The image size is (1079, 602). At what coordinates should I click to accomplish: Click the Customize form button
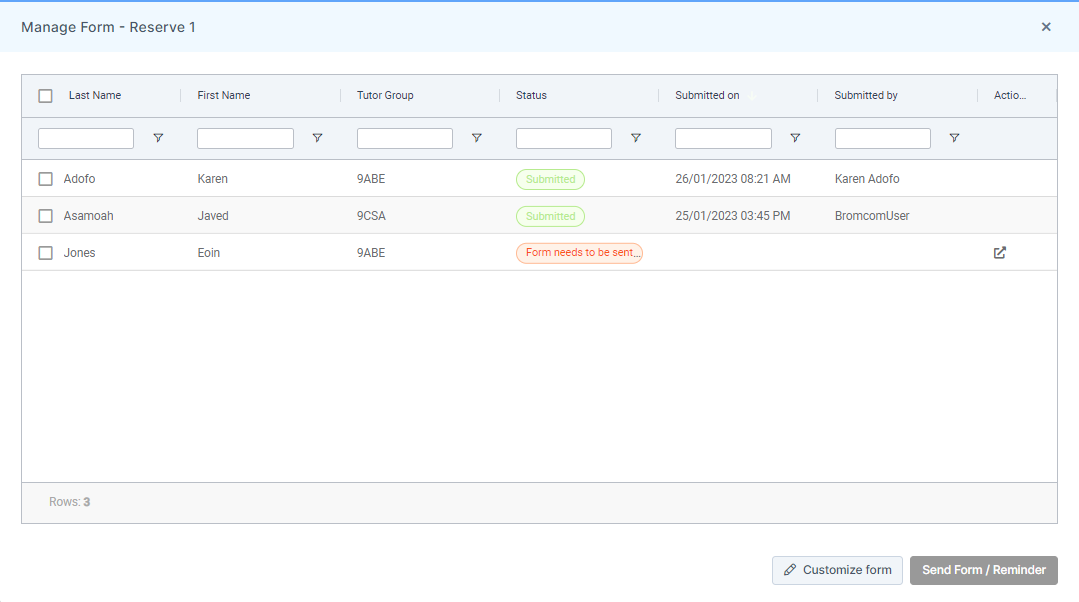pos(837,570)
